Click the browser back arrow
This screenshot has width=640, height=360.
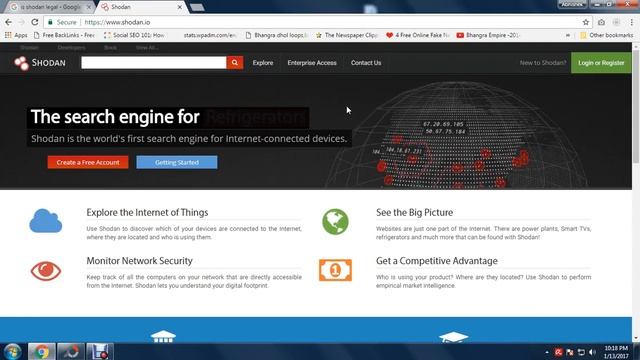coord(9,22)
